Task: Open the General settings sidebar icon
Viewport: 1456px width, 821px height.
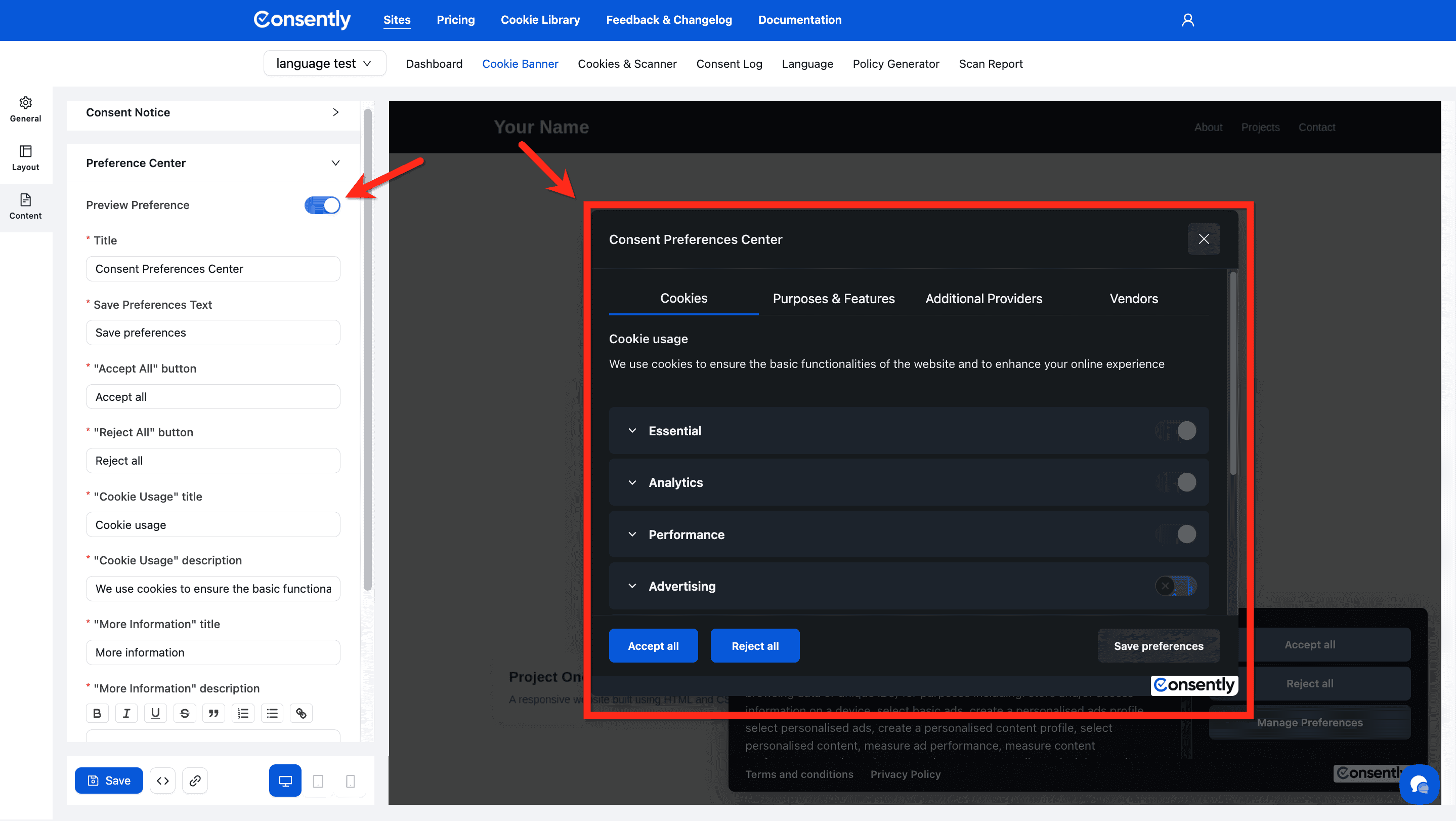Action: pos(25,109)
